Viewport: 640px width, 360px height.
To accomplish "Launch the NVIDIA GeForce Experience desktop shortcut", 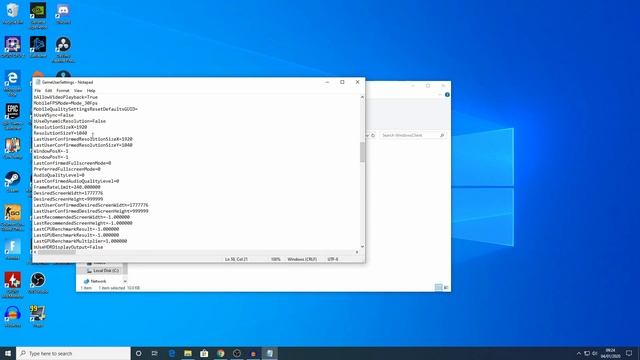I will click(x=38, y=16).
